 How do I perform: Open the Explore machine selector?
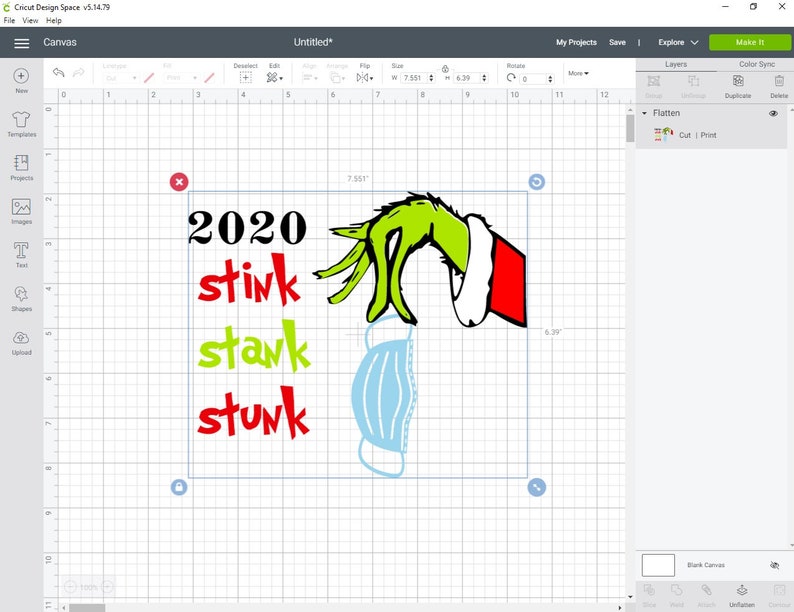coord(678,43)
